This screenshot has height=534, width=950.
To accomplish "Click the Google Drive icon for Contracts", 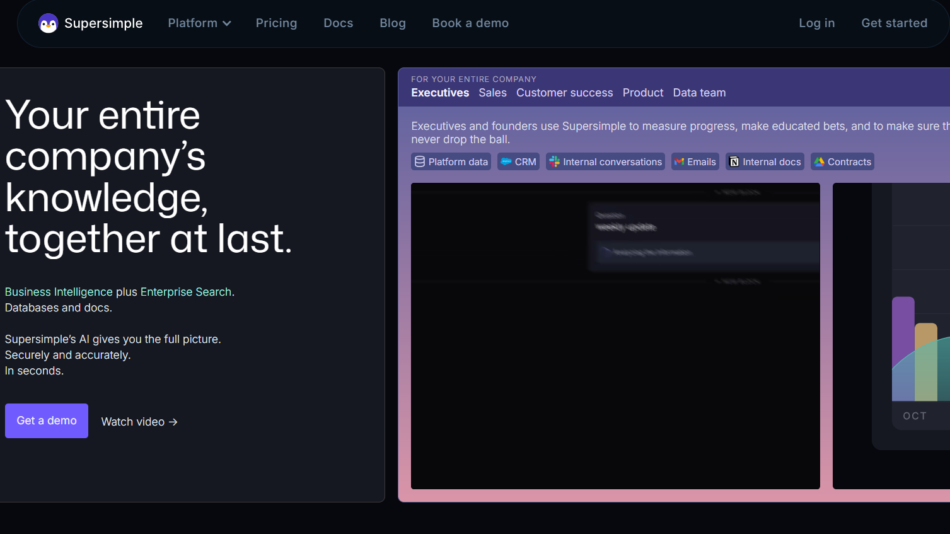I will pyautogui.click(x=819, y=162).
